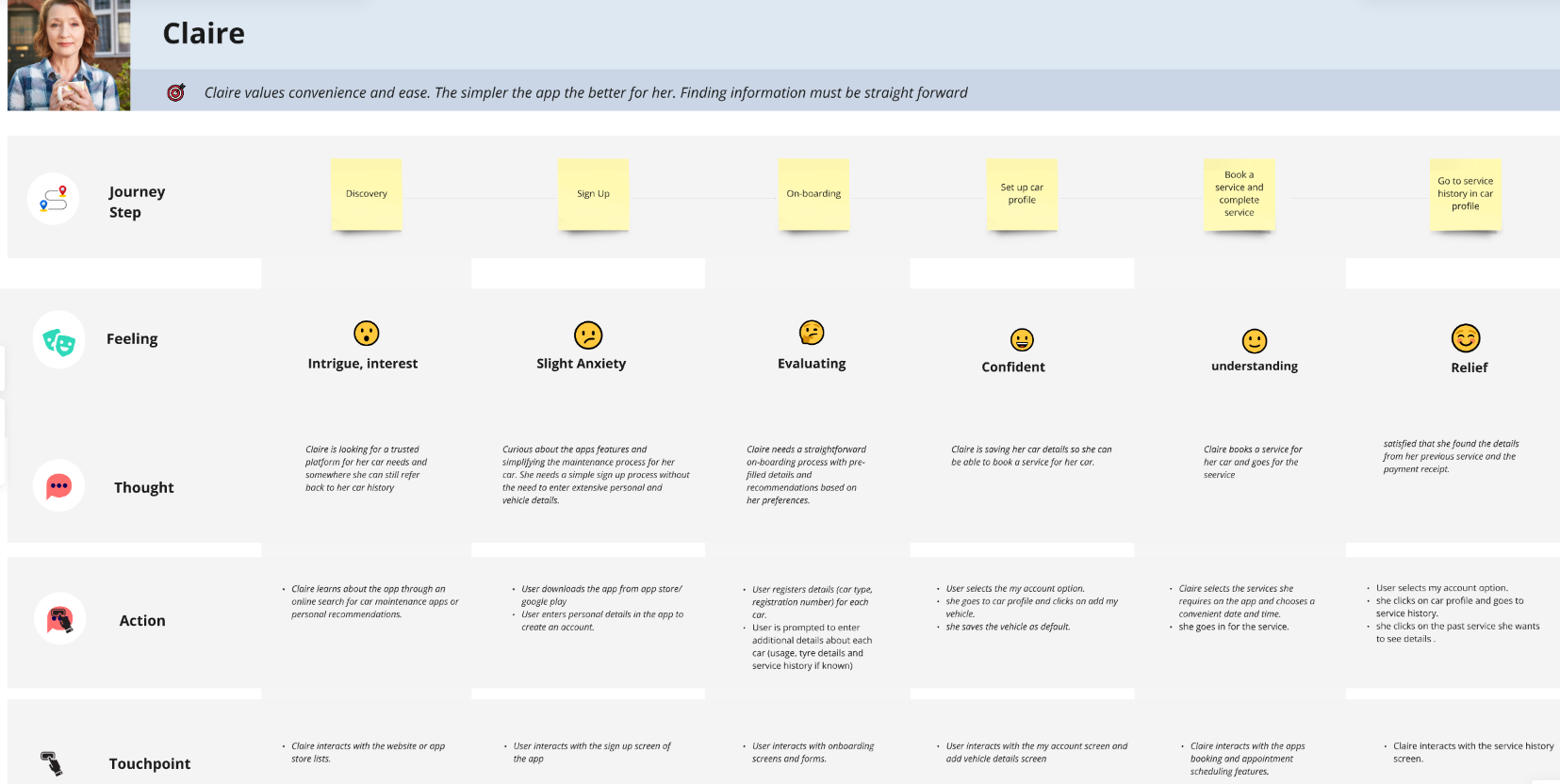Select the Claire persona title
The width and height of the screenshot is (1560, 784).
(x=204, y=34)
